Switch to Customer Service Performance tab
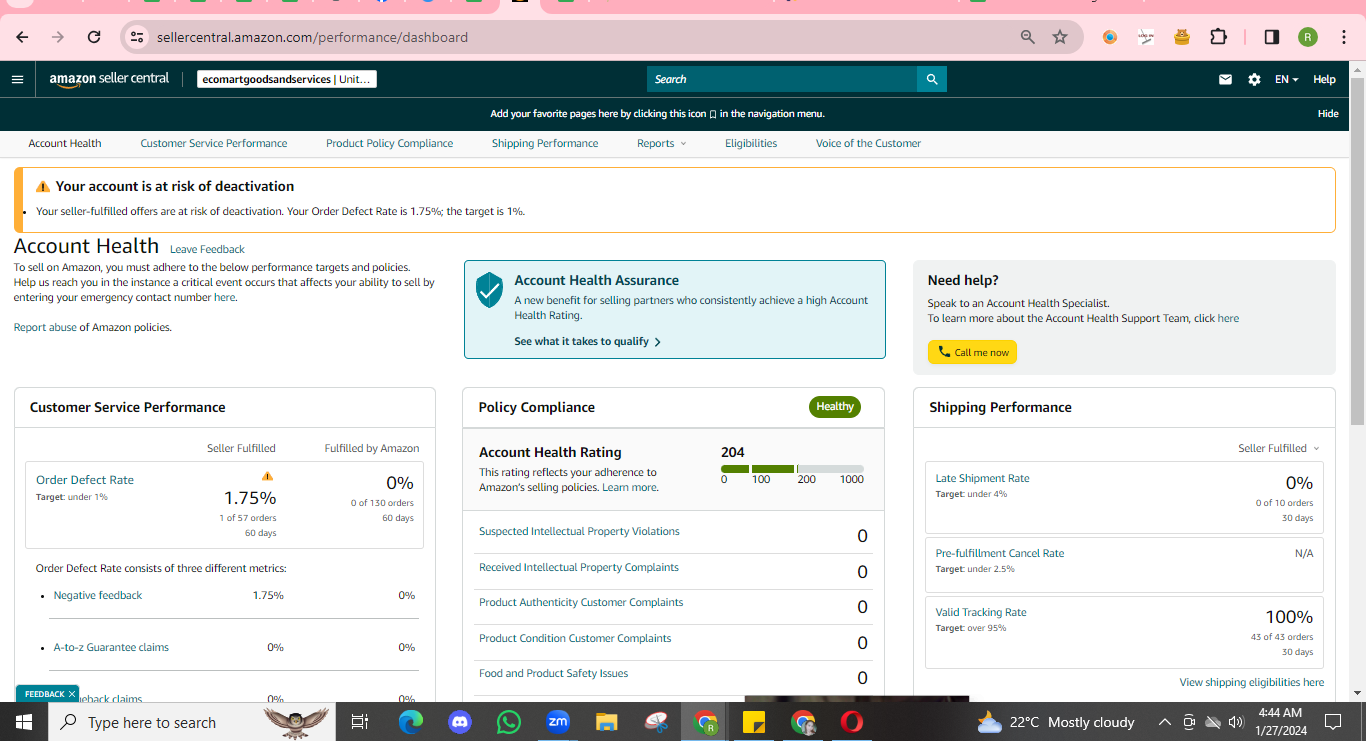The image size is (1366, 741). pyautogui.click(x=214, y=143)
